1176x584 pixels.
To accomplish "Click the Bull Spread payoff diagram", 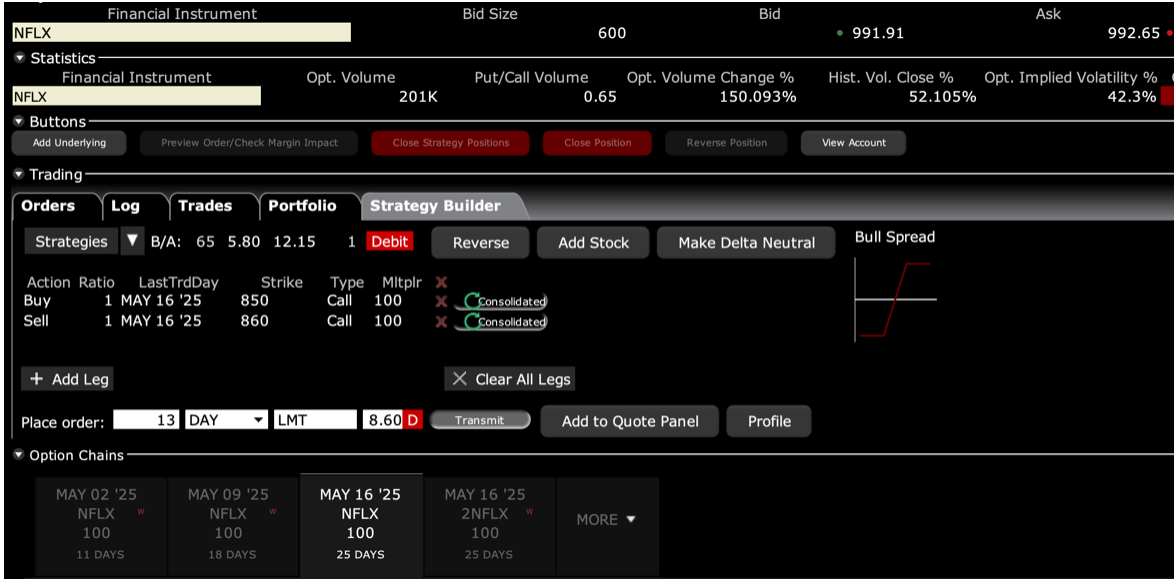I will pyautogui.click(x=895, y=299).
